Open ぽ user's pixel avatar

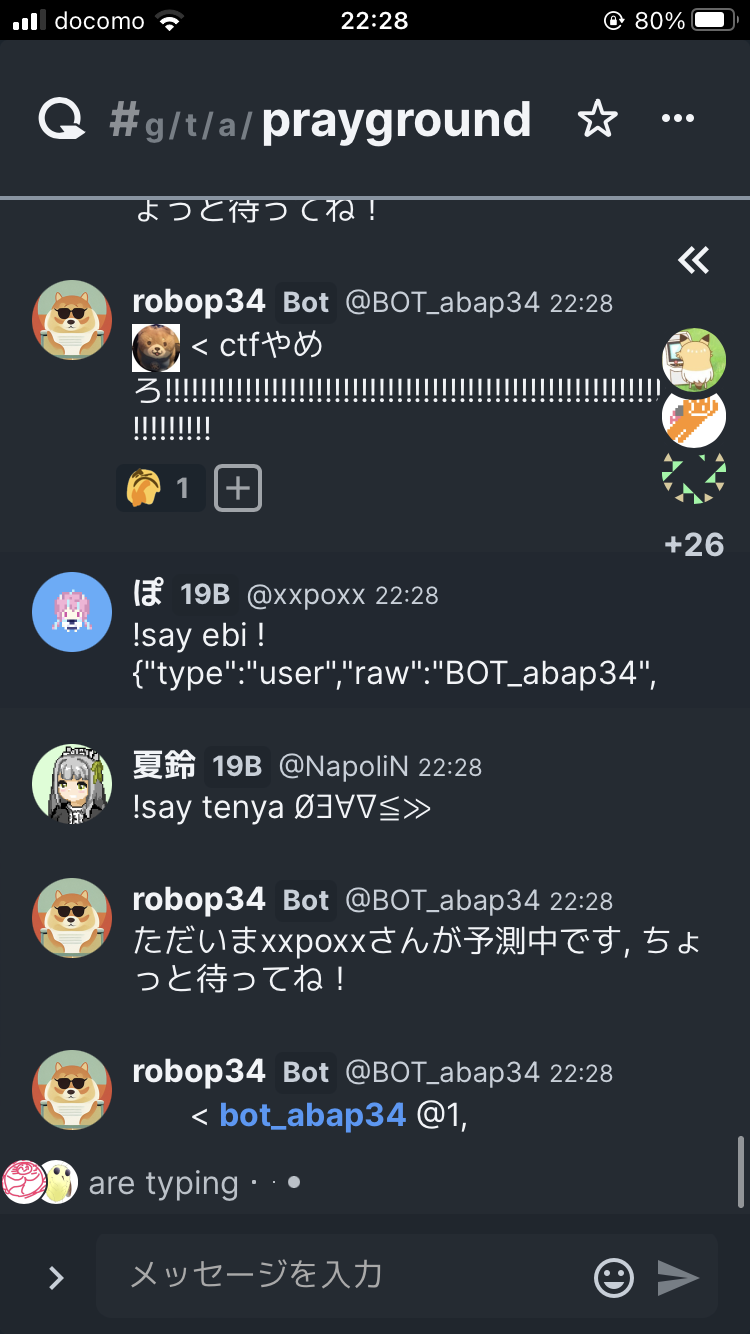(71, 612)
